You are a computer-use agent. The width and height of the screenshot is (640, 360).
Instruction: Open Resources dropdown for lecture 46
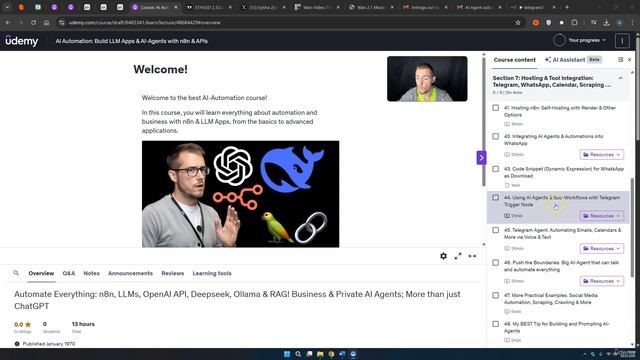pos(602,281)
